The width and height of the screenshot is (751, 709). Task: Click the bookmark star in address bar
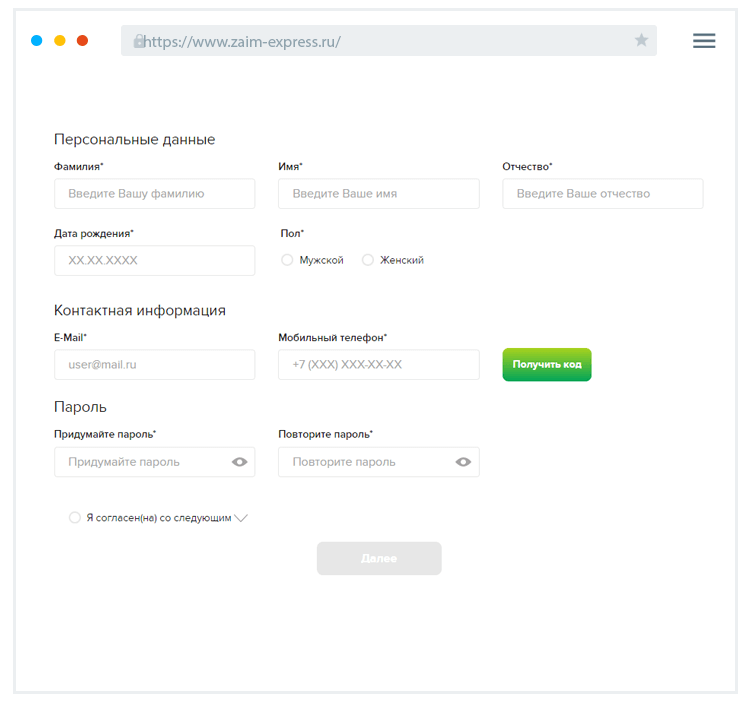point(641,41)
